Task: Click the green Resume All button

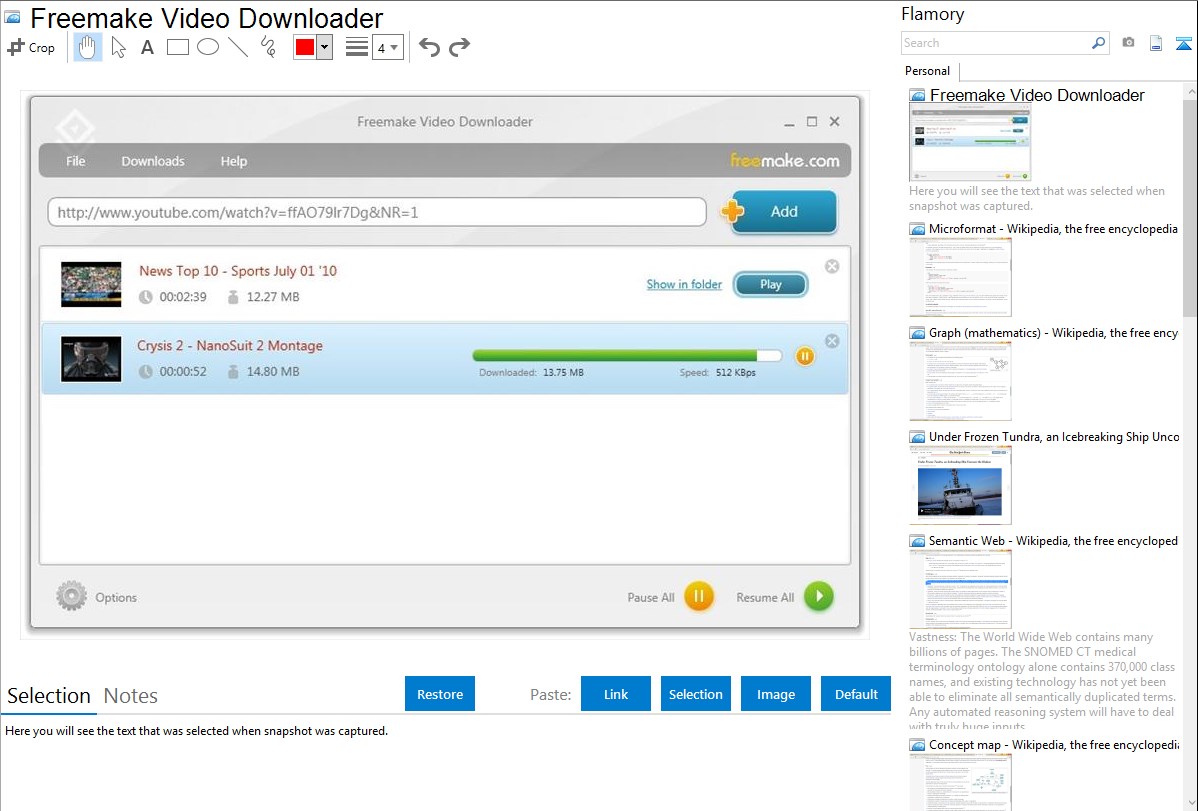Action: [x=819, y=596]
